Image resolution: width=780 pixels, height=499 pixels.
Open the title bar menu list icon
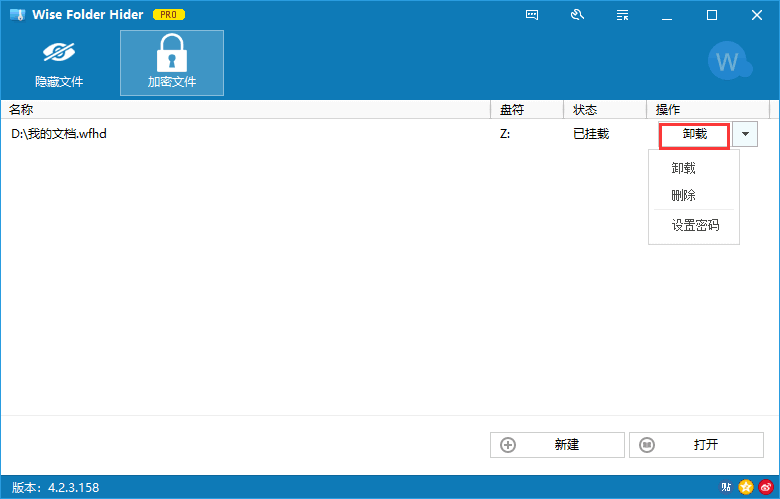pyautogui.click(x=622, y=15)
